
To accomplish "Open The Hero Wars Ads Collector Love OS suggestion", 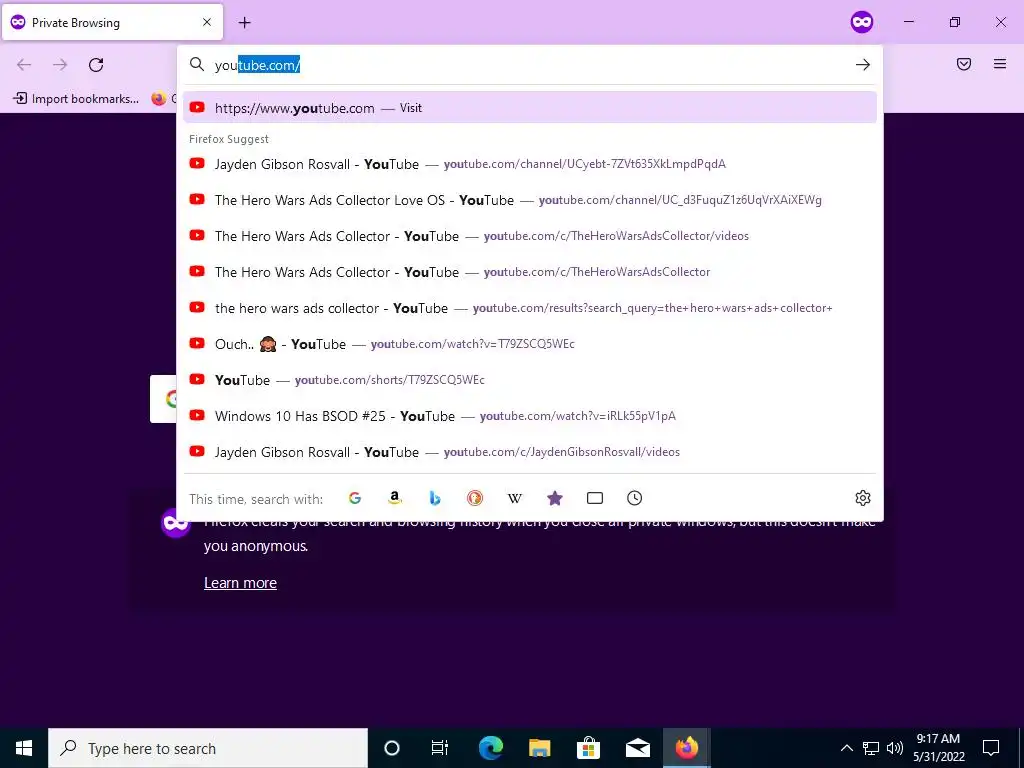I will pos(530,200).
